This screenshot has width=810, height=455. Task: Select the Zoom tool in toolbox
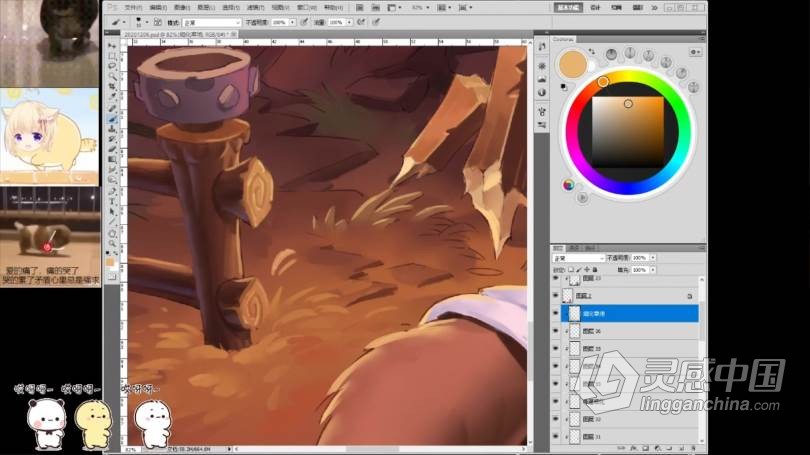pos(112,243)
